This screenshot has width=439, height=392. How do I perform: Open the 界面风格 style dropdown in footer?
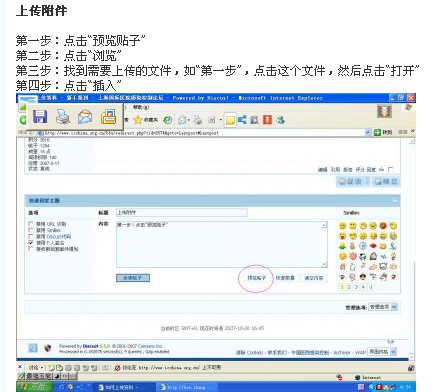coord(382,352)
